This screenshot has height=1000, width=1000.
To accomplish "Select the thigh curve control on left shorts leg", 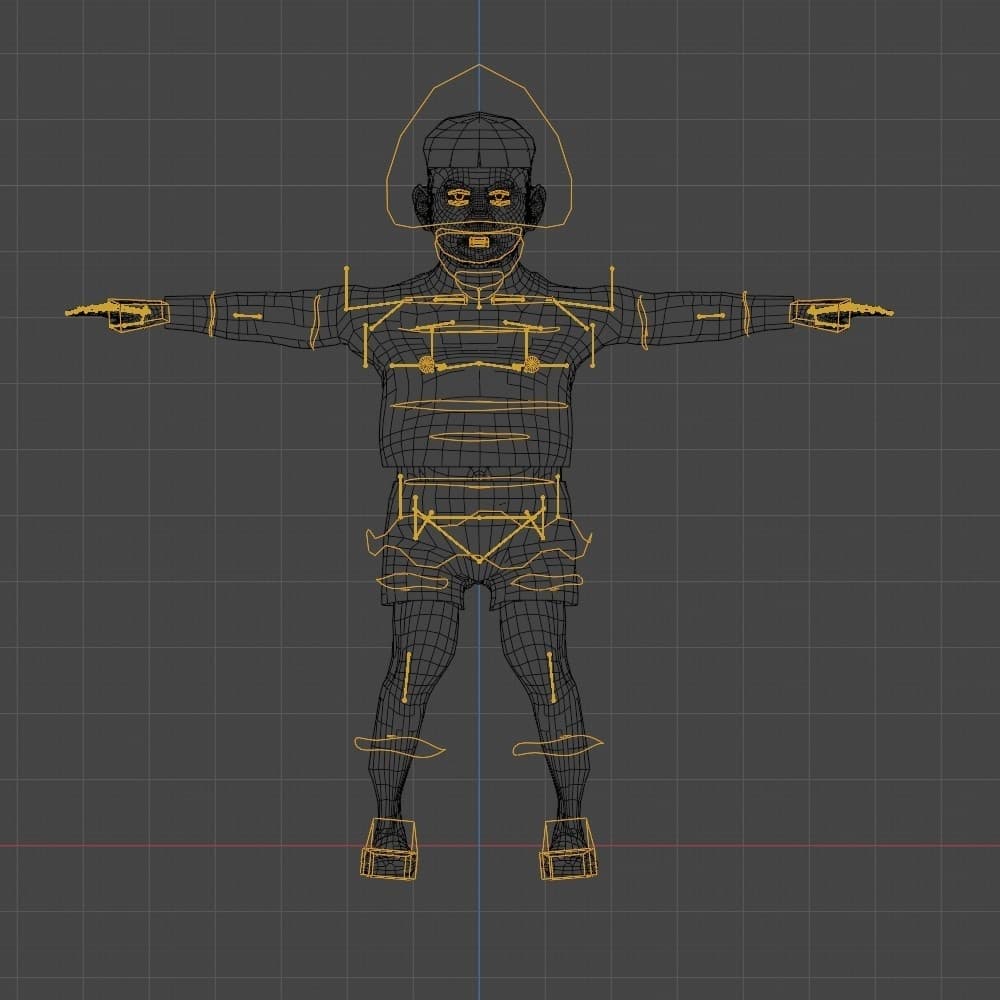I will (x=411, y=582).
